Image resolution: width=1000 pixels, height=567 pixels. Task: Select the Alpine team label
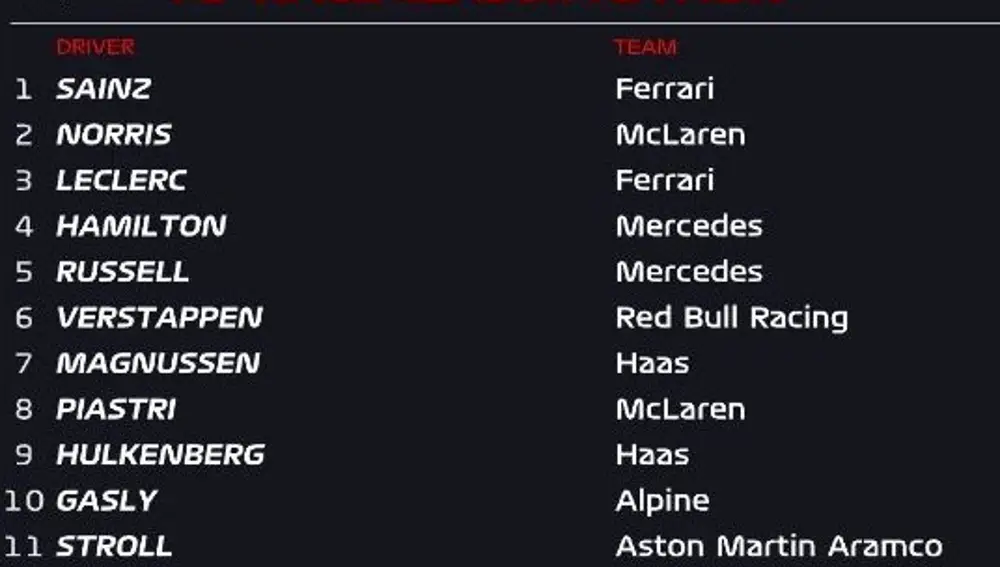click(662, 501)
